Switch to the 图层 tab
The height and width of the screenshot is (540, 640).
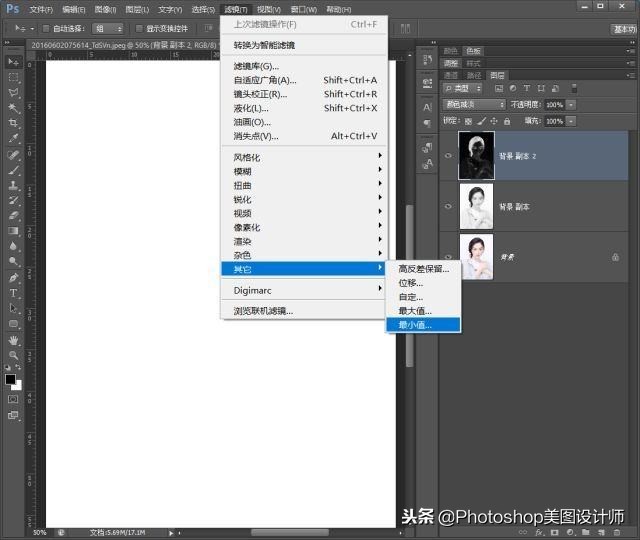tap(497, 75)
